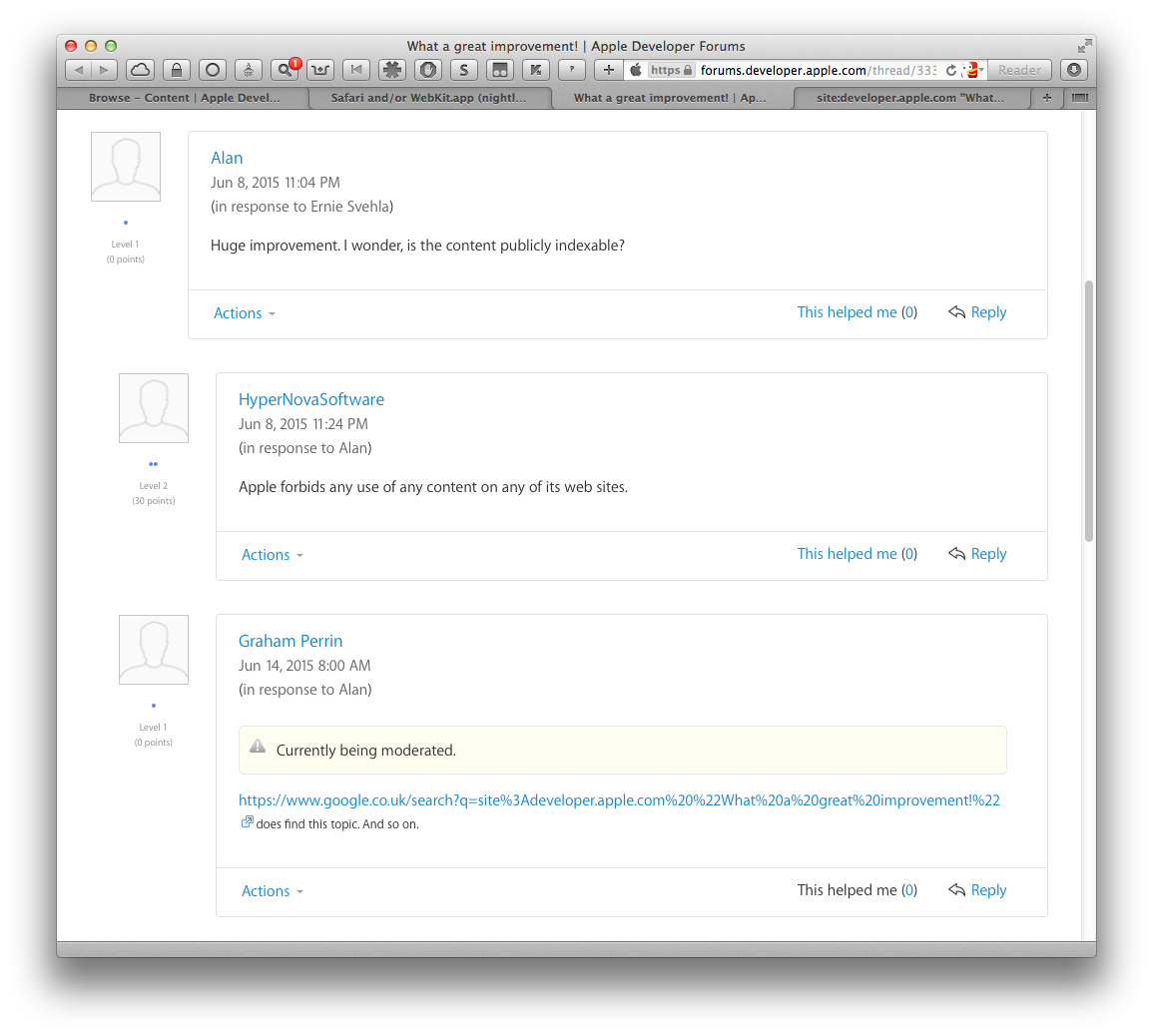Click Alan's avatar thumbnail
The width and height of the screenshot is (1153, 1036).
[126, 167]
